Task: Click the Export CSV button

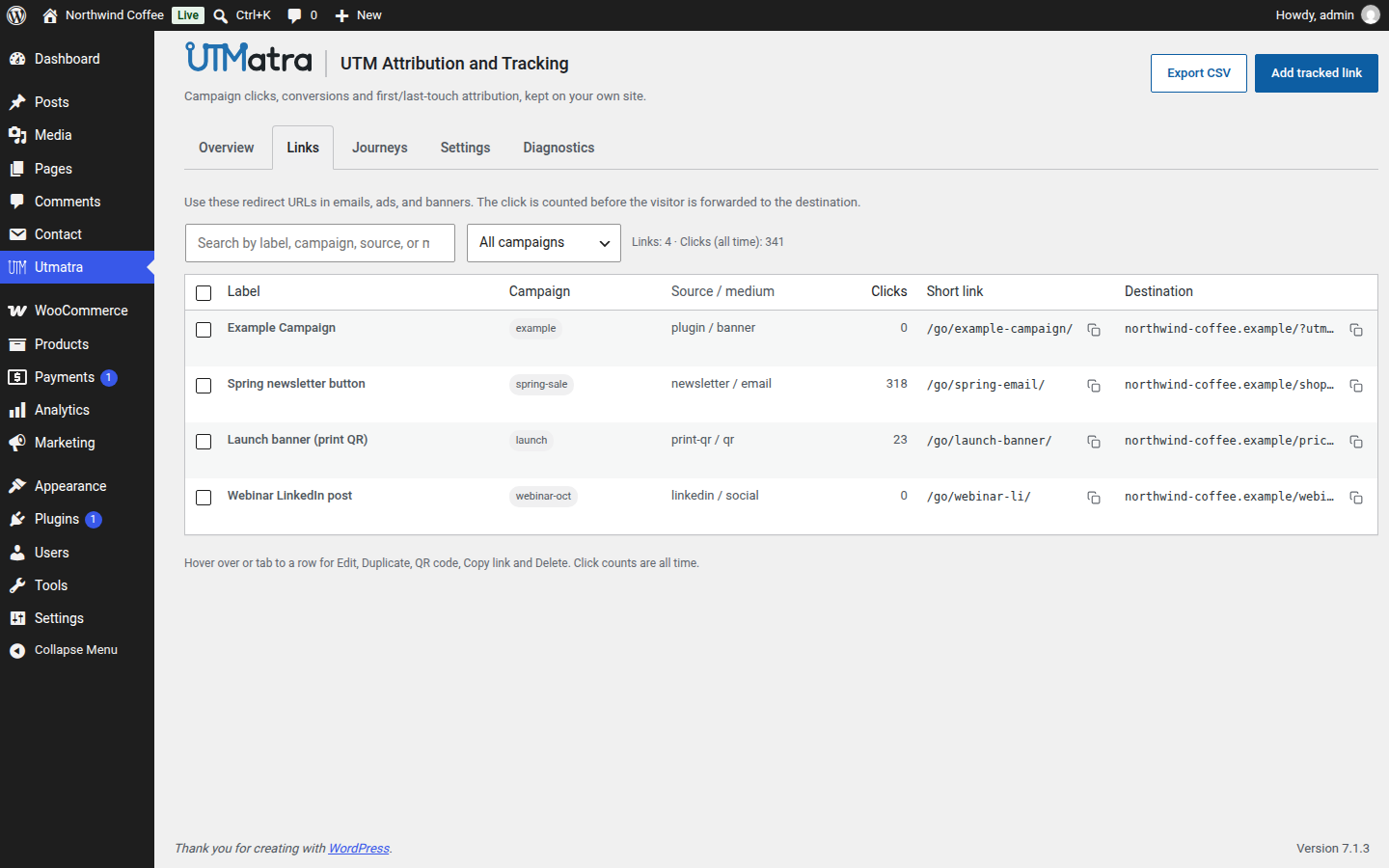Action: point(1199,73)
